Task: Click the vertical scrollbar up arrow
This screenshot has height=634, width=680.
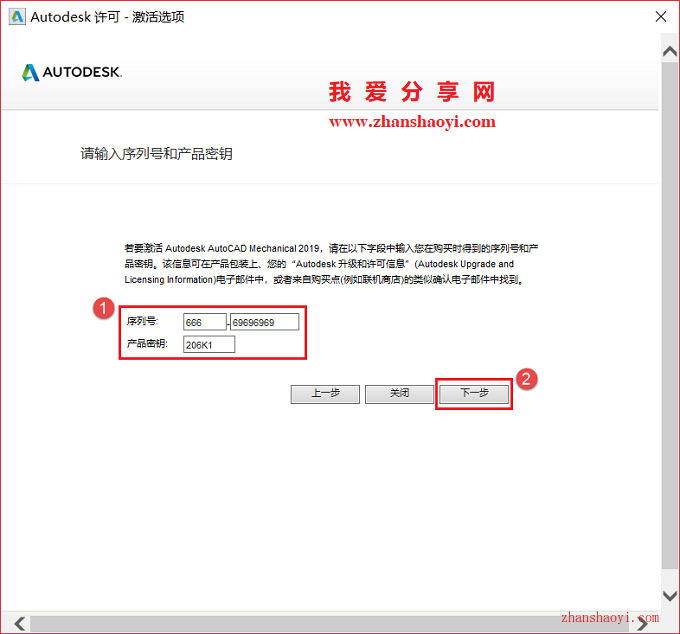Action: tap(670, 52)
